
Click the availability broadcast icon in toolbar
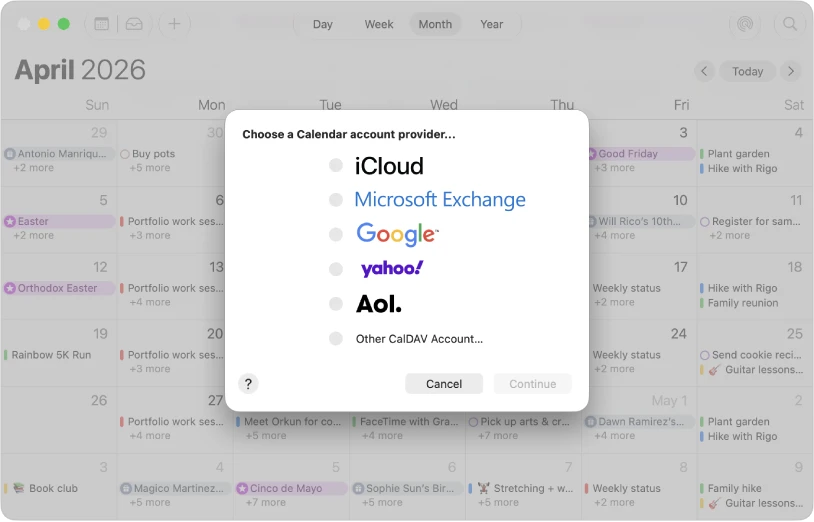pyautogui.click(x=745, y=24)
